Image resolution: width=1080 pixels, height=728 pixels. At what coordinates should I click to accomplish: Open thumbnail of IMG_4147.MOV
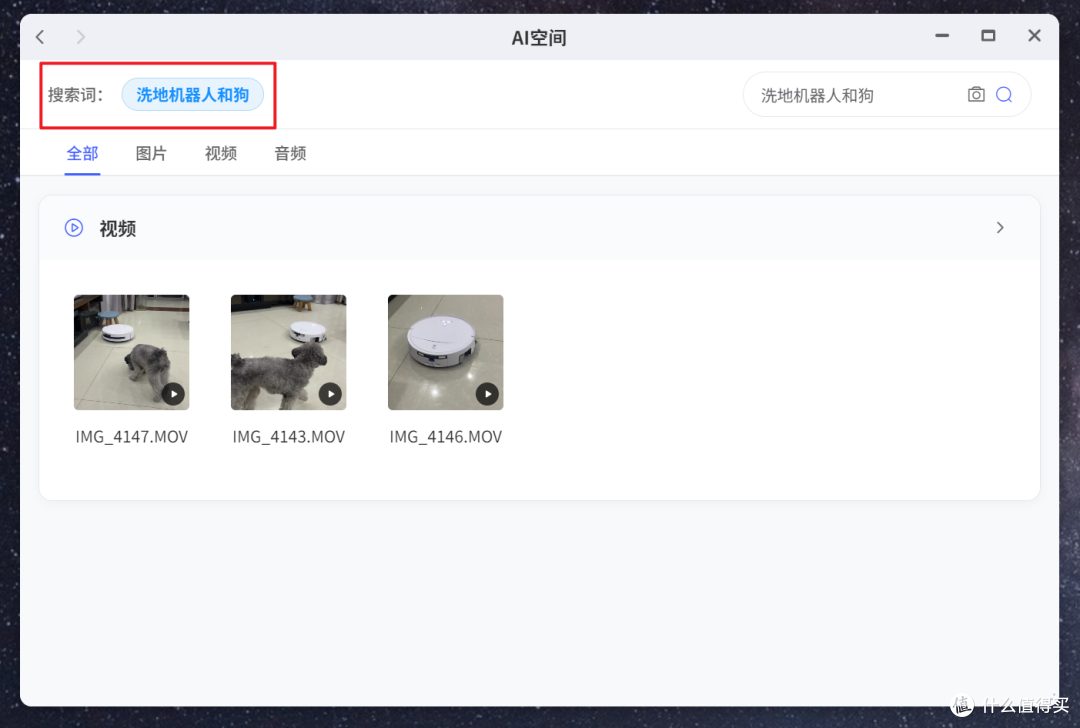coord(132,352)
